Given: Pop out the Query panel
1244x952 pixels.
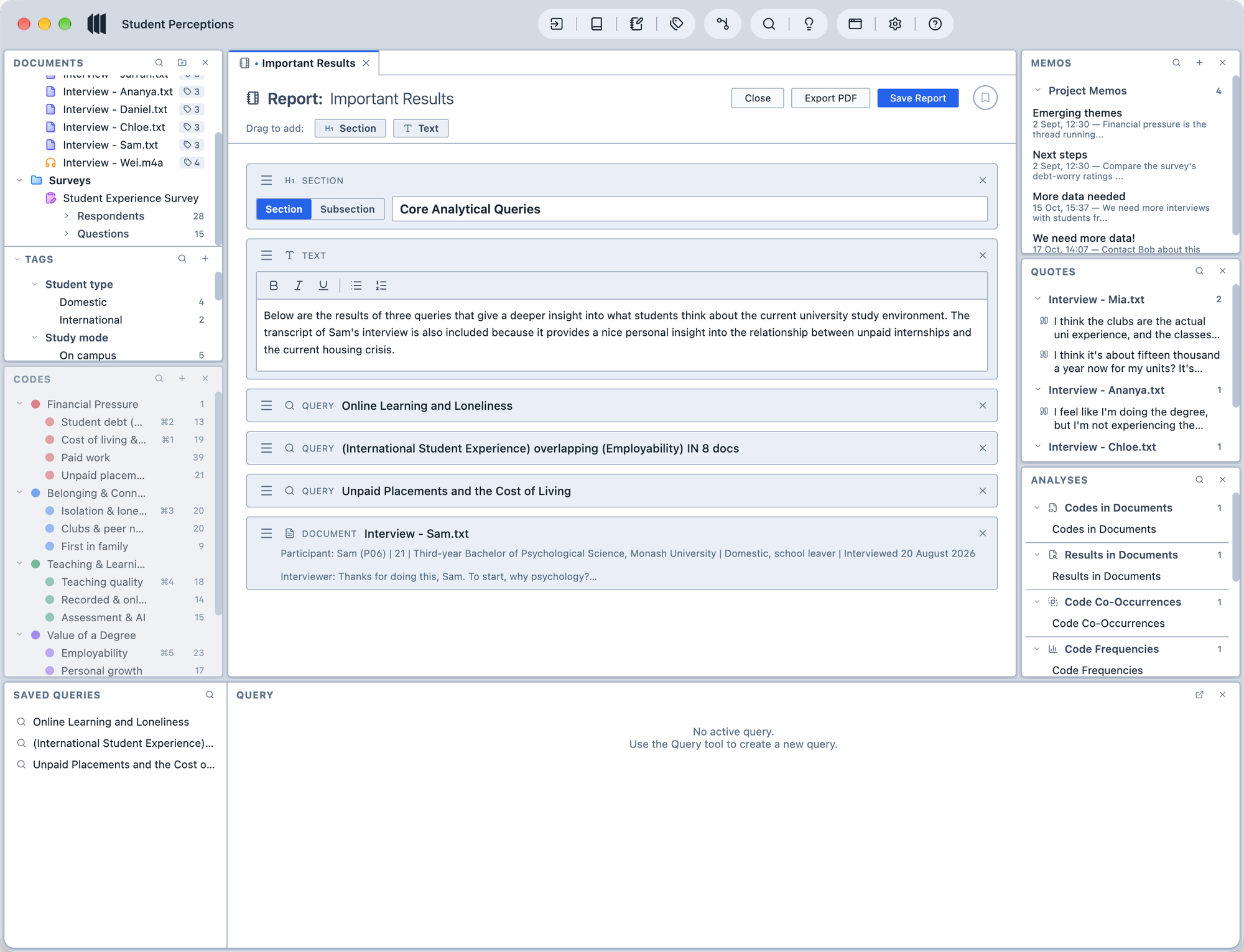Looking at the screenshot, I should click(1199, 695).
